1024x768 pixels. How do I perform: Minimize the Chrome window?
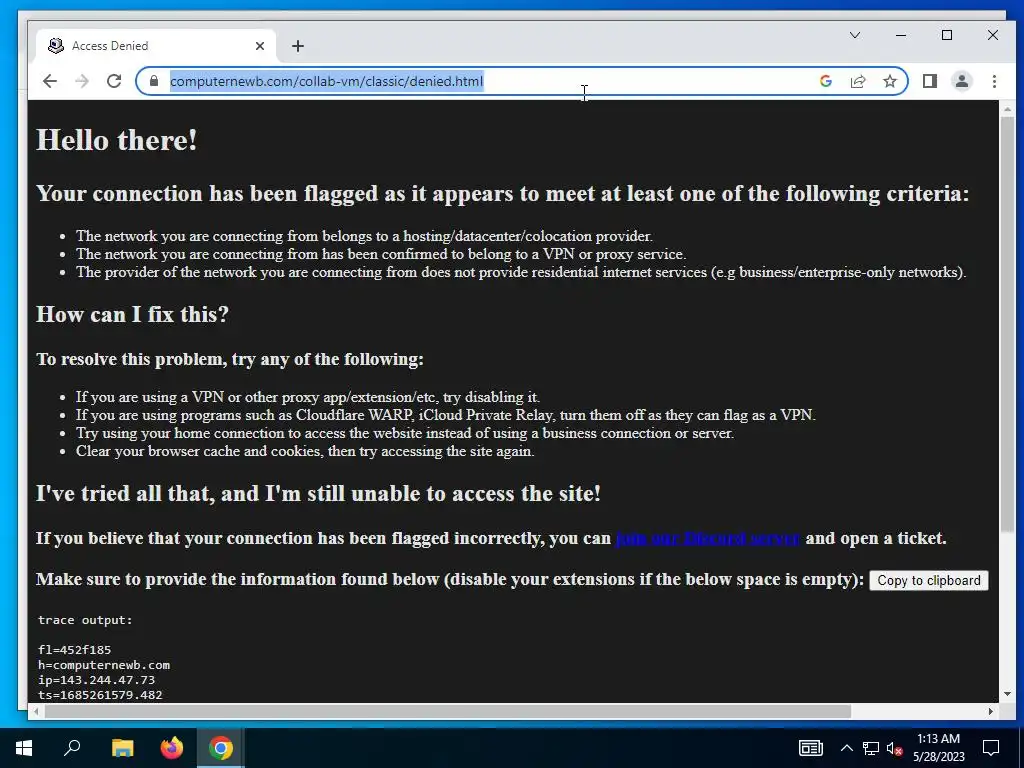pyautogui.click(x=901, y=35)
